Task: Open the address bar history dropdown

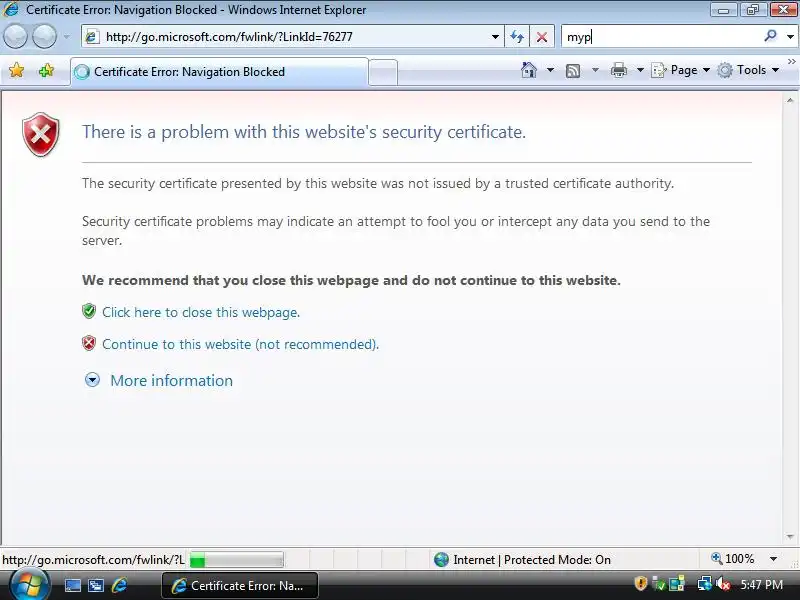Action: click(494, 37)
